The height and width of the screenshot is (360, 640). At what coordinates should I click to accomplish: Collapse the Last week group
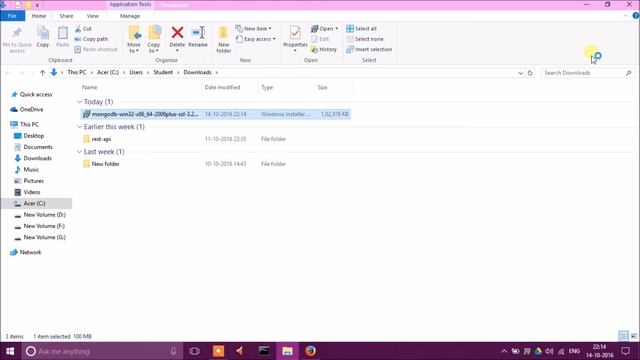click(79, 151)
